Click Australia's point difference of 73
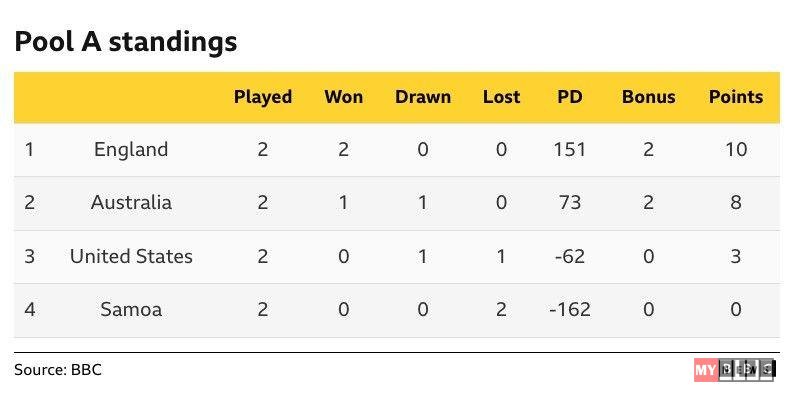 tap(570, 203)
